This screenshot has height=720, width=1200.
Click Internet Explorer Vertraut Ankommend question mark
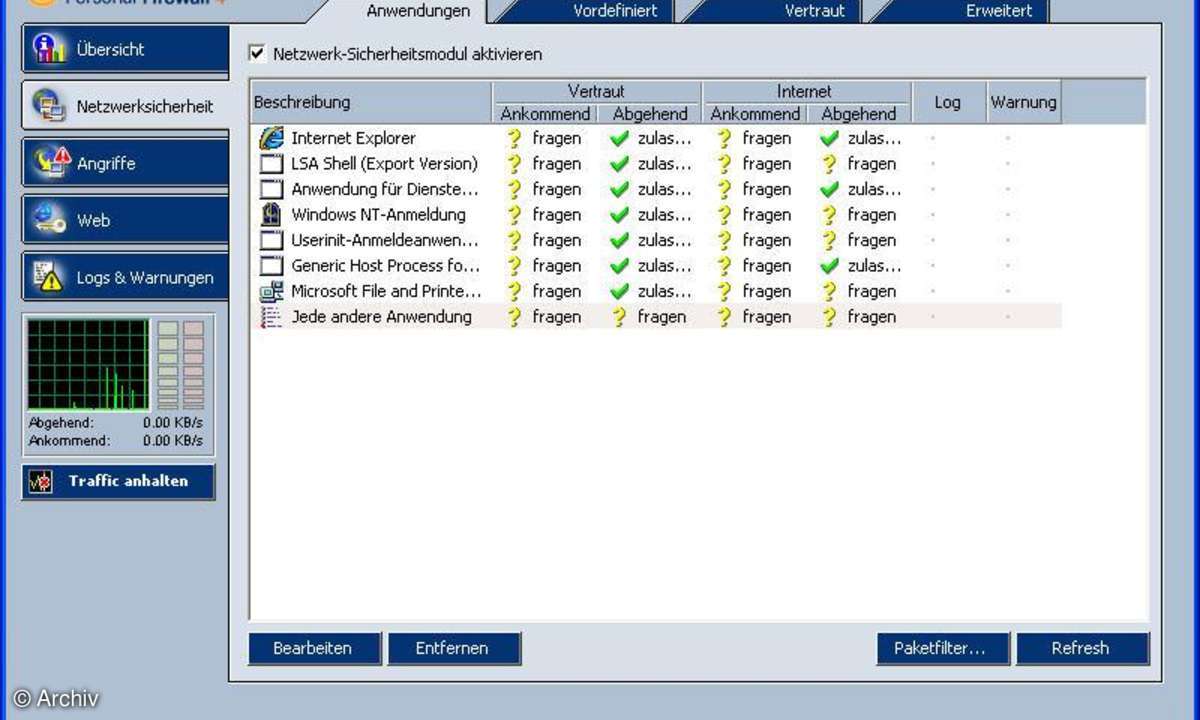514,138
